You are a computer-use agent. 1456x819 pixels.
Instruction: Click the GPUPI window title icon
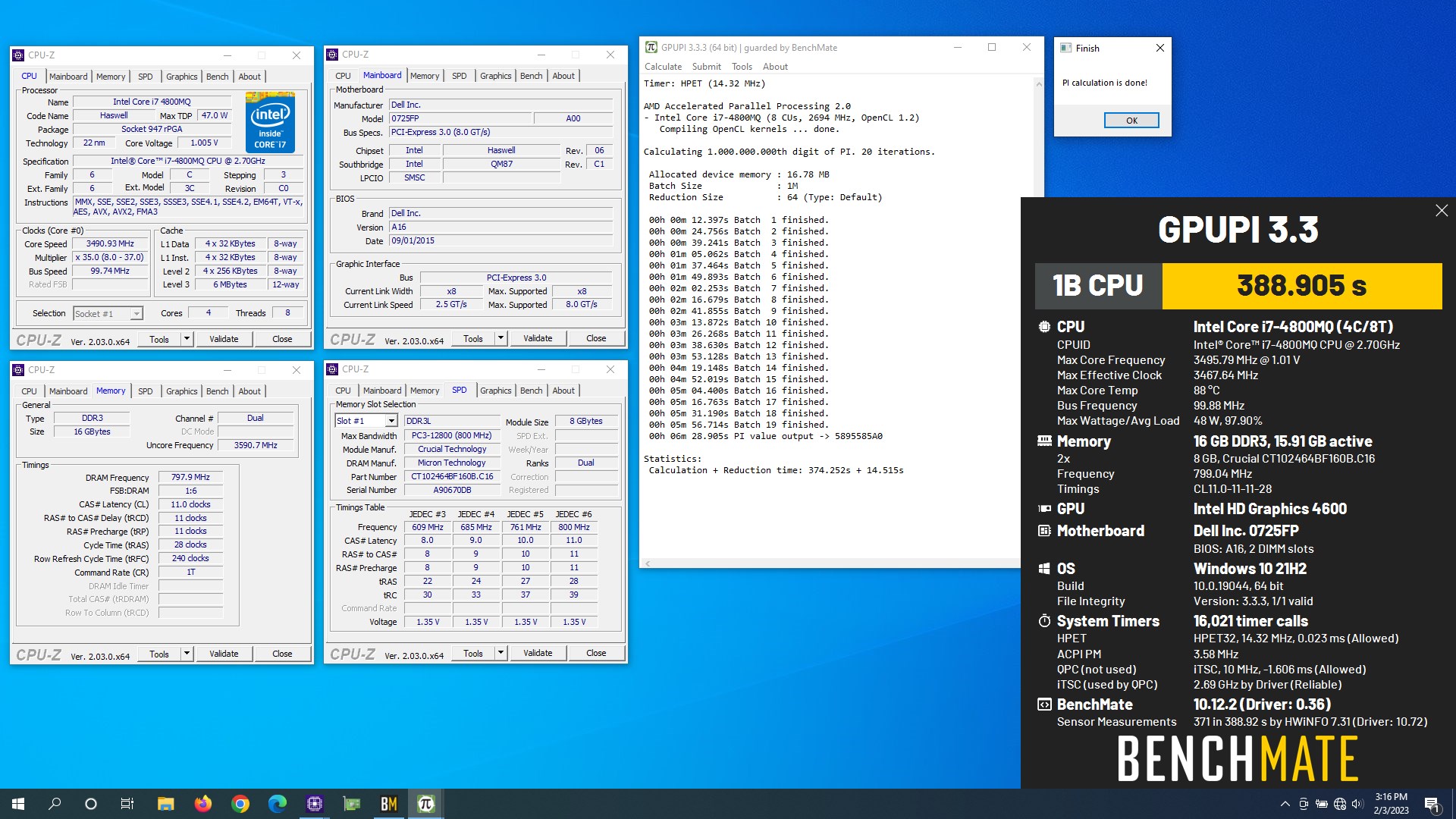[x=651, y=47]
